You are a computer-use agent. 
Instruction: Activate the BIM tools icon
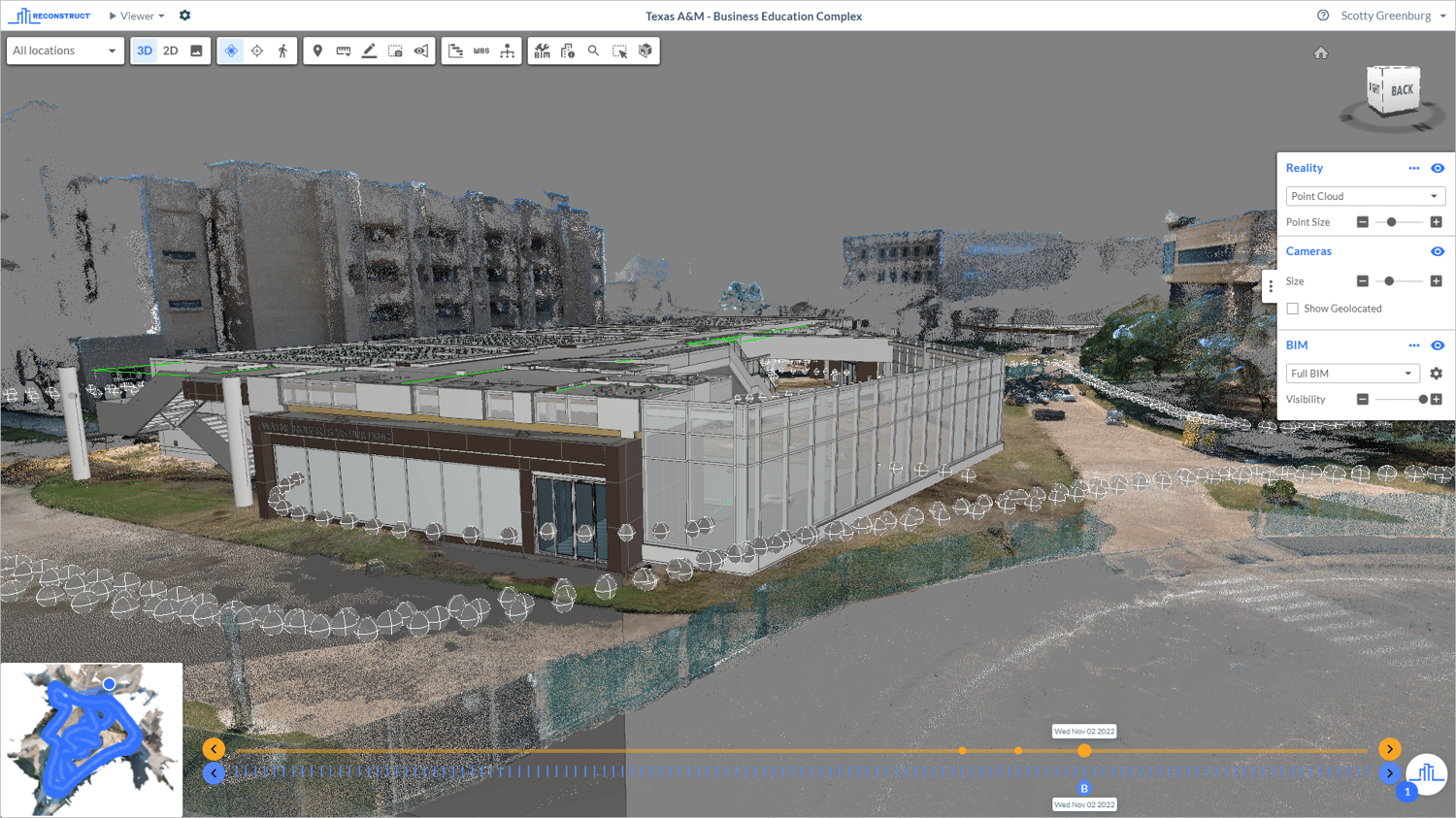tap(543, 49)
